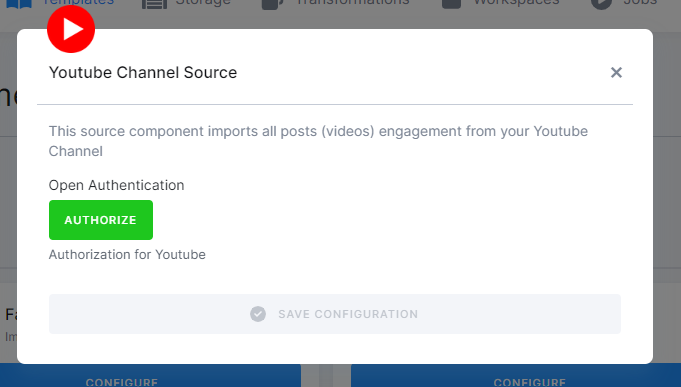Close the Youtube Channel Source dialog

click(x=616, y=73)
